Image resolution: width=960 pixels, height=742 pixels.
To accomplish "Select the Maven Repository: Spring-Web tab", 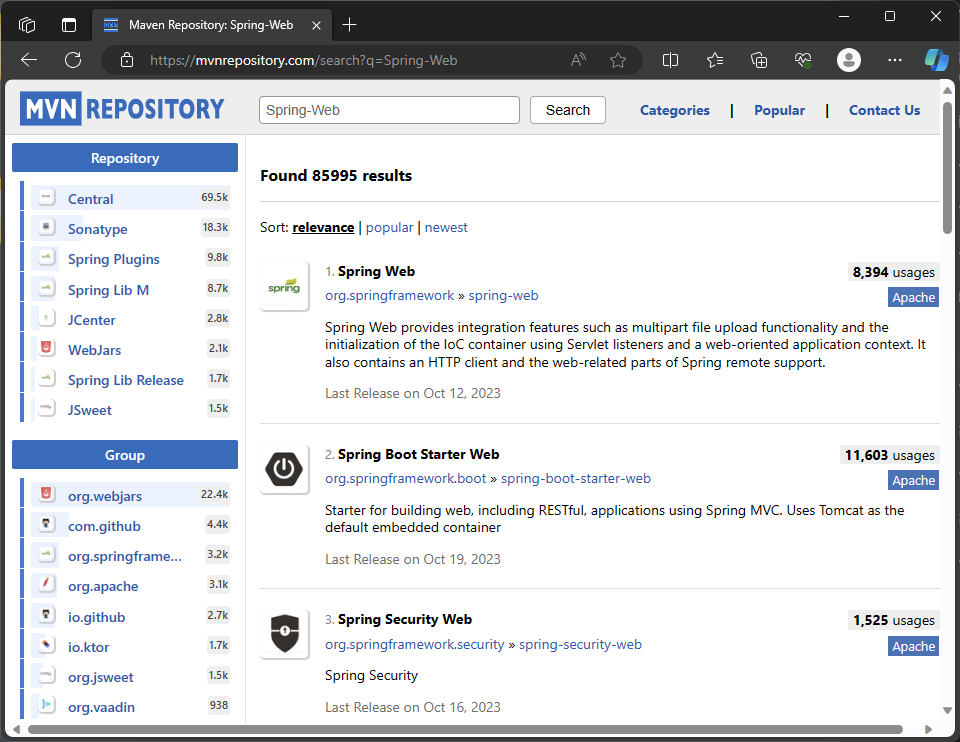I will 211,25.
